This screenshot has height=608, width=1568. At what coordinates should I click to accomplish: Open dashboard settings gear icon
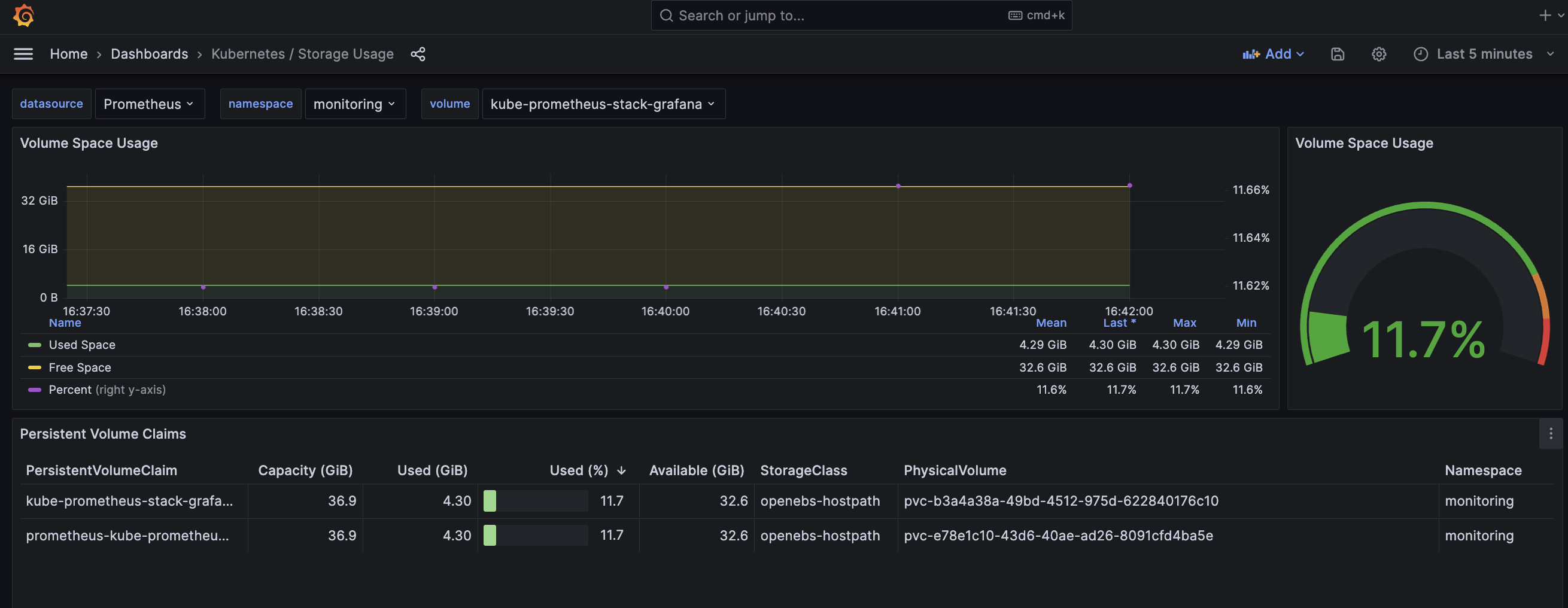(x=1379, y=54)
